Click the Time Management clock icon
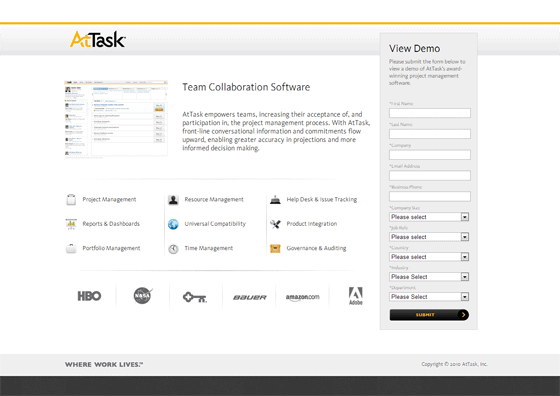Screen dimensions: 560x396 (173, 249)
